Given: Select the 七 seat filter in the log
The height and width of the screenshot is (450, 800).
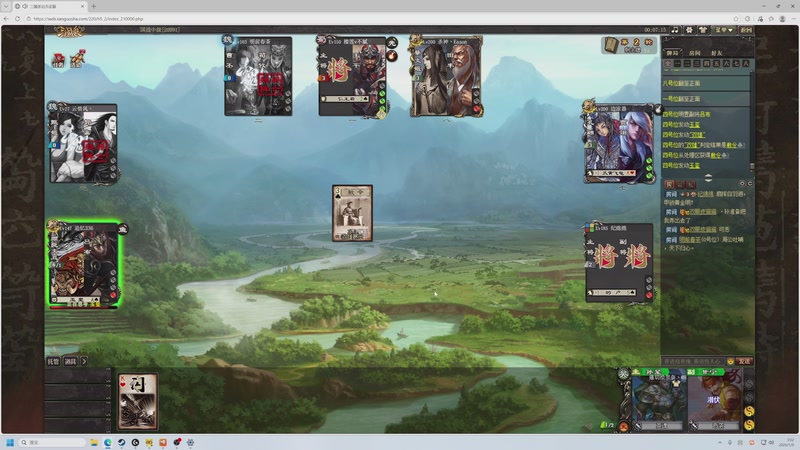Looking at the screenshot, I should click(x=736, y=64).
